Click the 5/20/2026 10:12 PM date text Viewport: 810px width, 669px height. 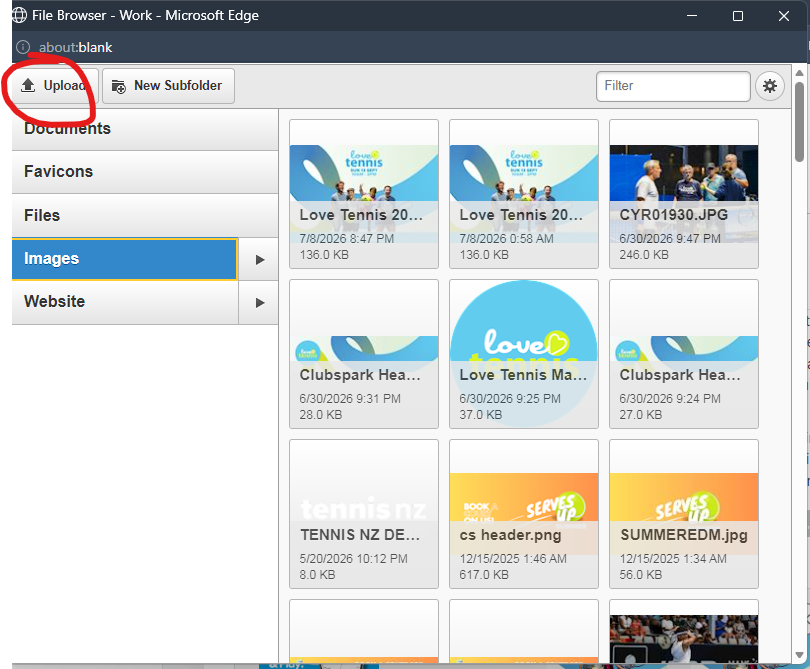pyautogui.click(x=353, y=559)
